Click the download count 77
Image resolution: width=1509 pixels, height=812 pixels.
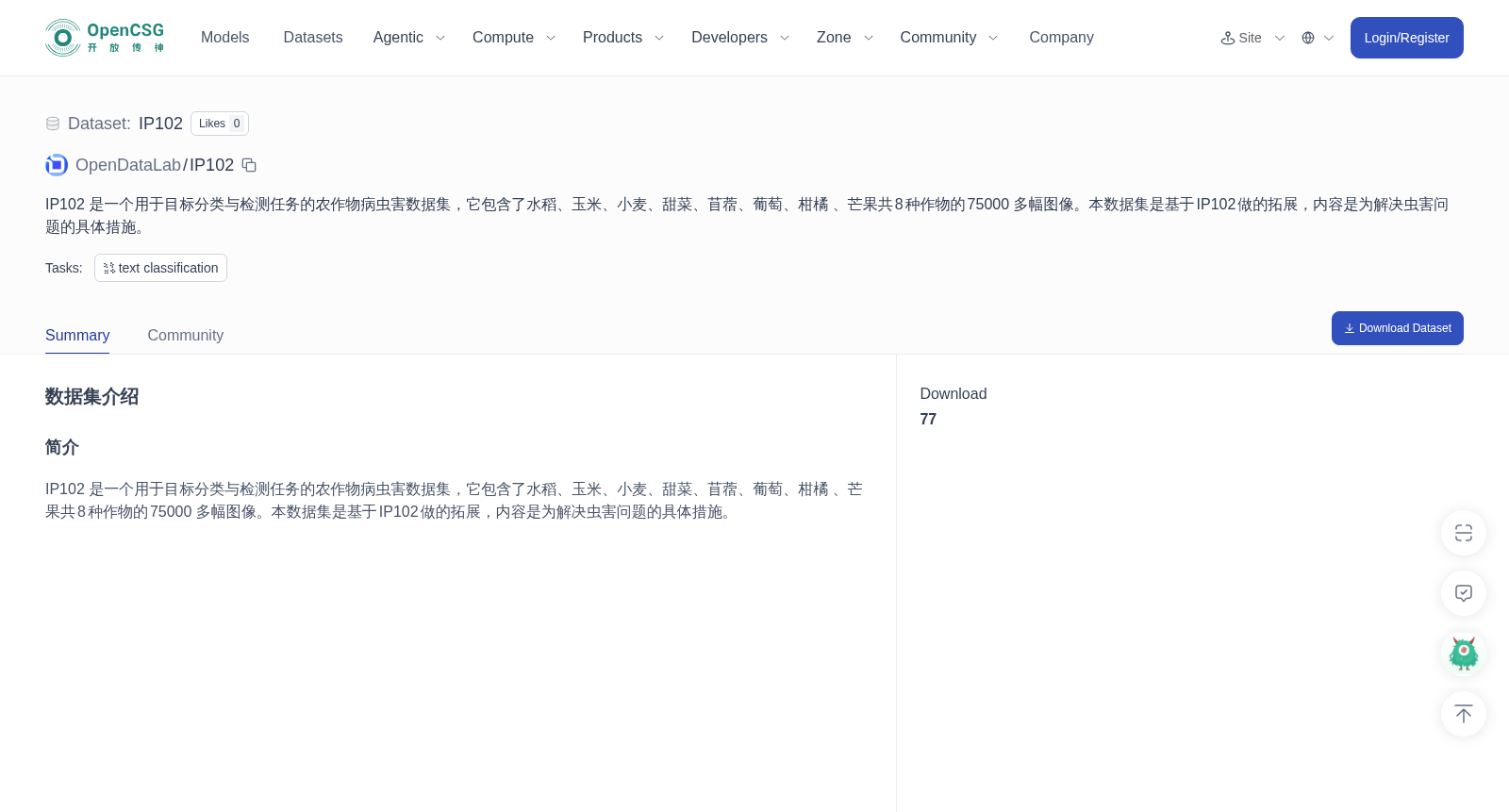[928, 420]
